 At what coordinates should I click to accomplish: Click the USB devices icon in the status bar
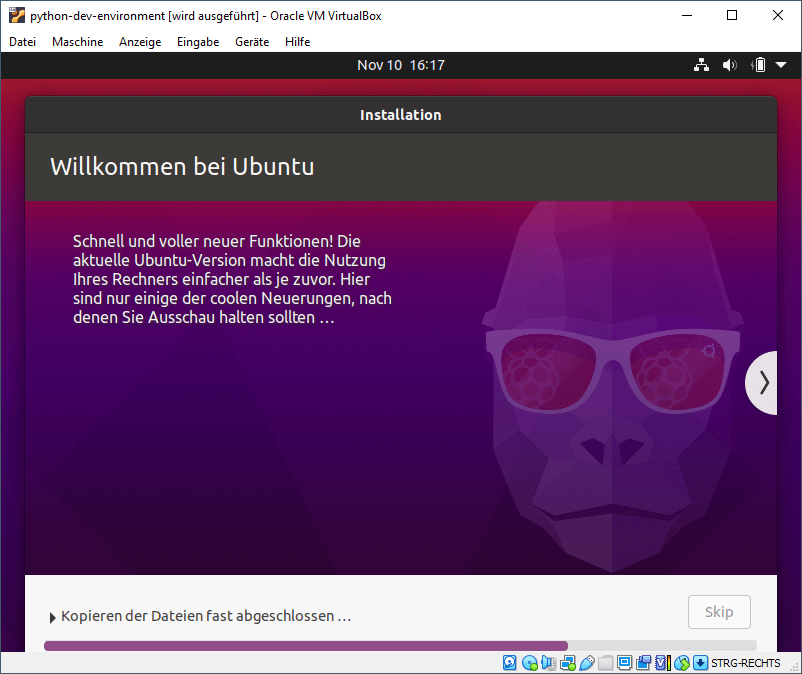587,662
